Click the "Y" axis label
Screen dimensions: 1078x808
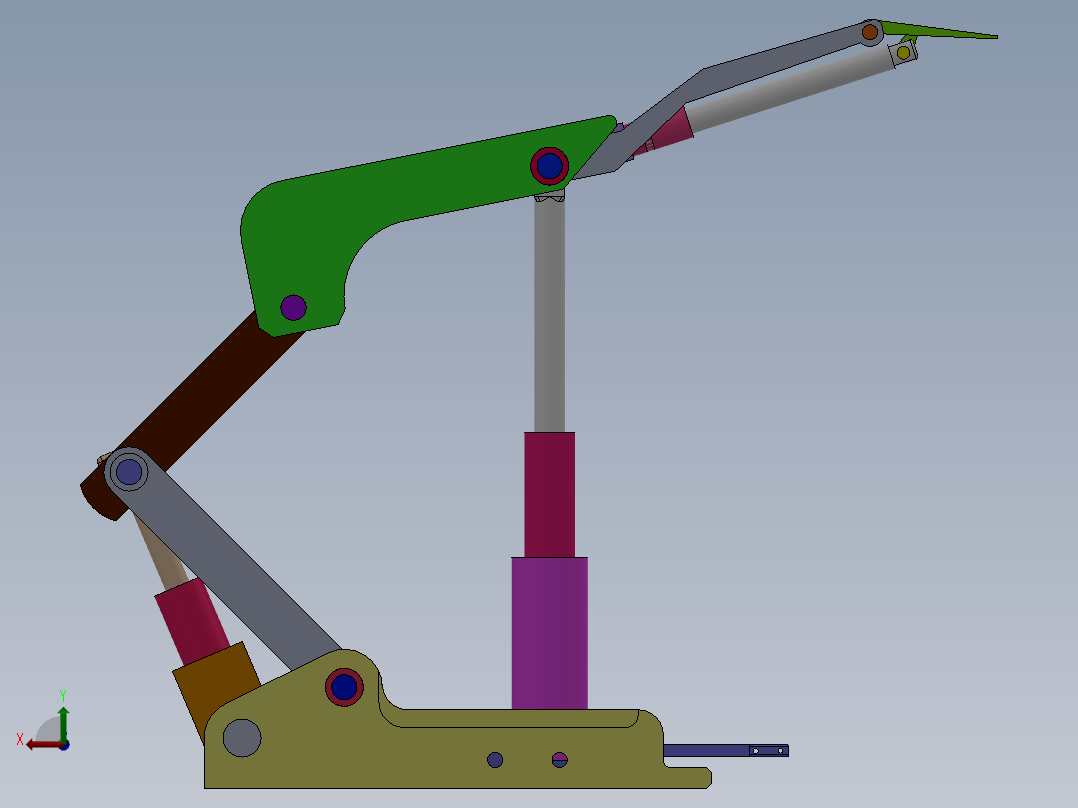click(63, 696)
